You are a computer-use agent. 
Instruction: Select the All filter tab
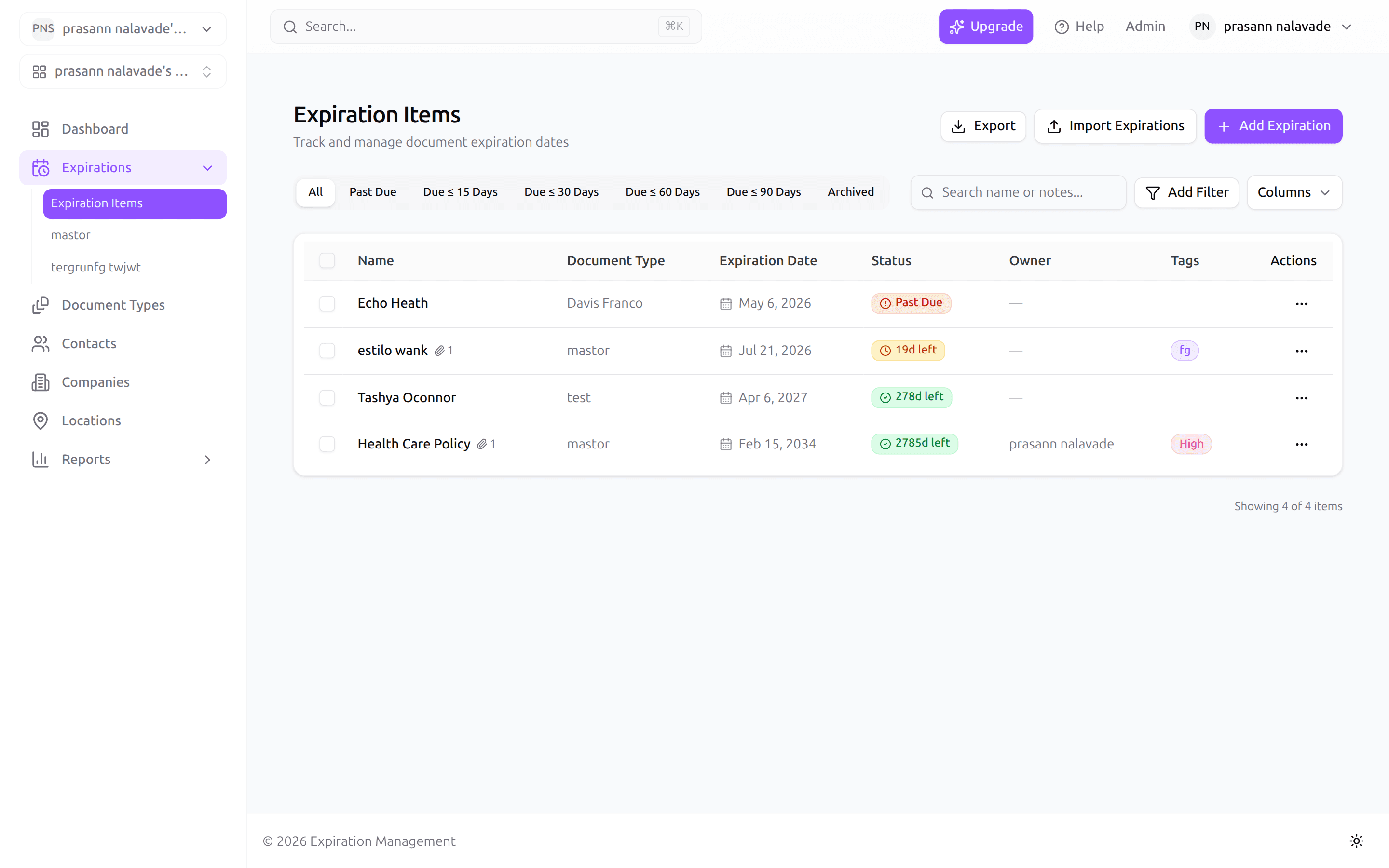(315, 192)
